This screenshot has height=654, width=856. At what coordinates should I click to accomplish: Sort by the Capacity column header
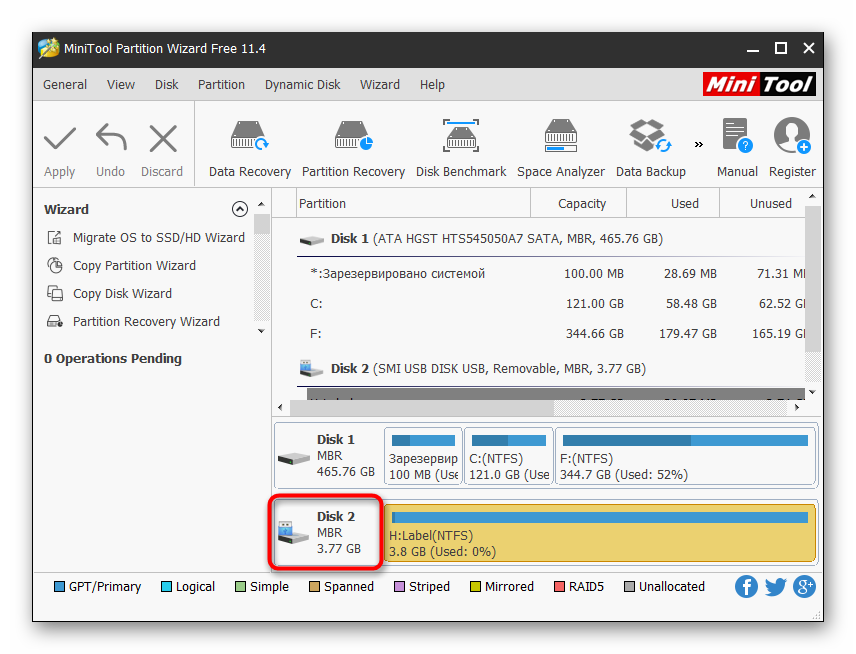point(582,203)
